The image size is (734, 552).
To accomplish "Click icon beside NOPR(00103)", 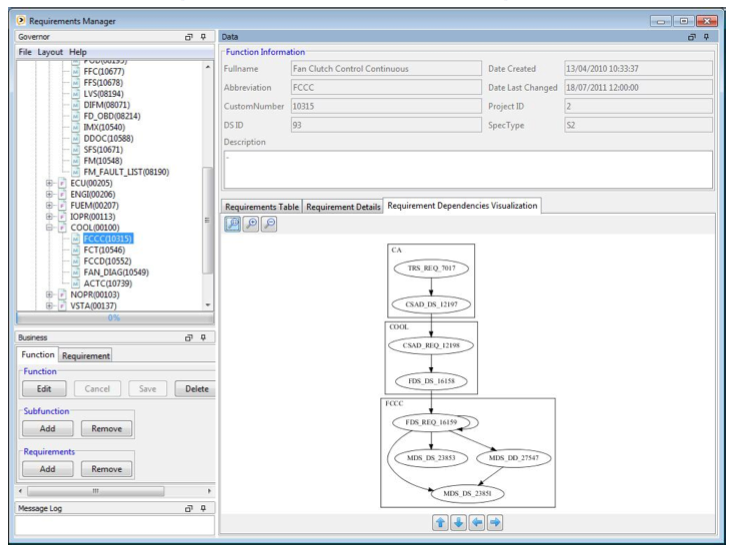I will [62, 294].
